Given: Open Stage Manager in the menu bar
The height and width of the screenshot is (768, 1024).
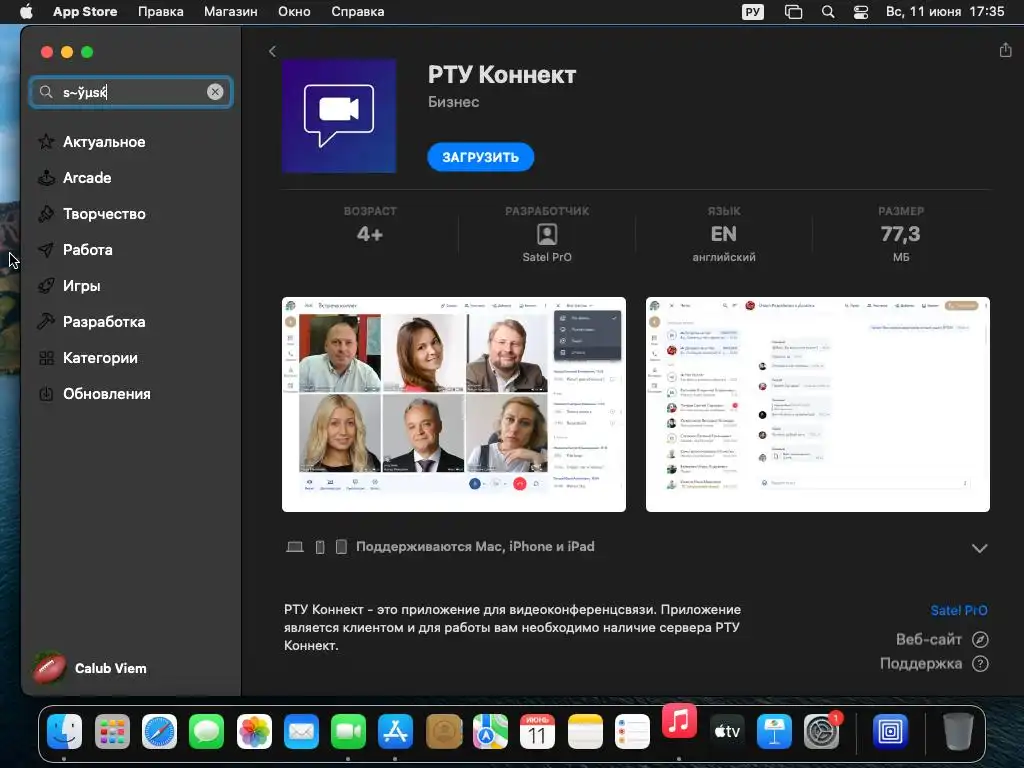Looking at the screenshot, I should point(793,12).
